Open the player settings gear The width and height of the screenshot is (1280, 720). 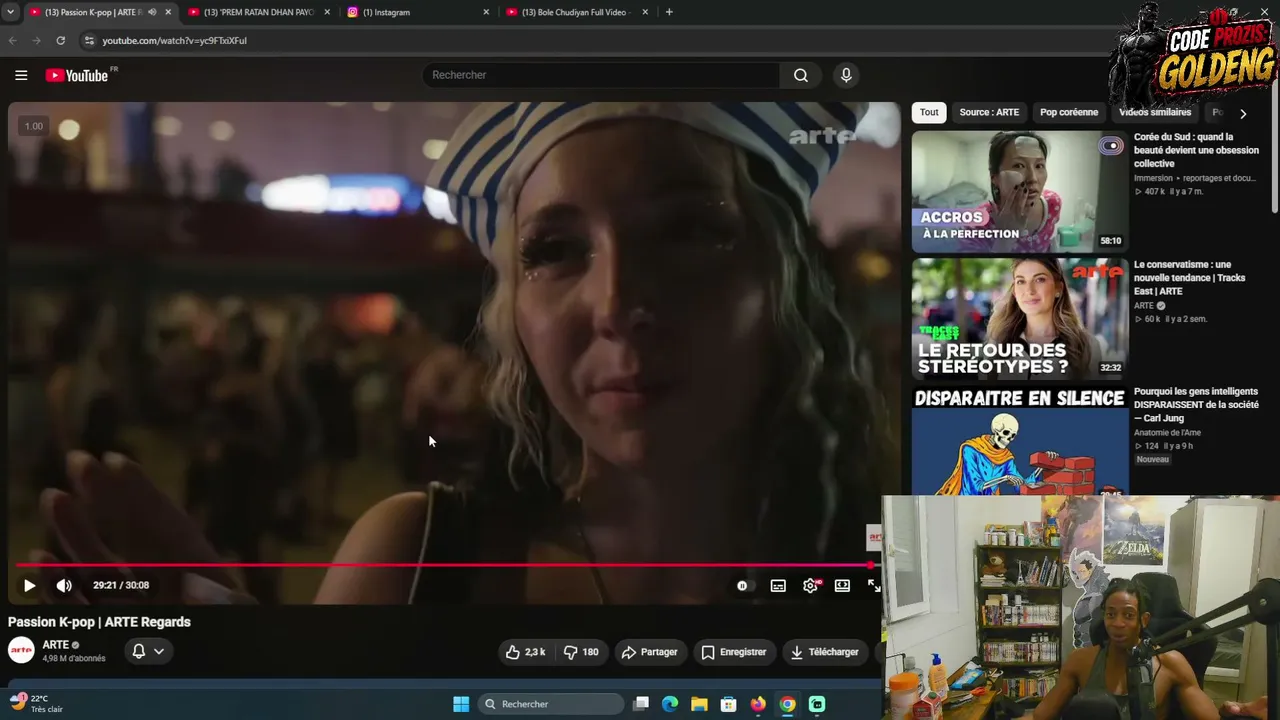point(811,586)
